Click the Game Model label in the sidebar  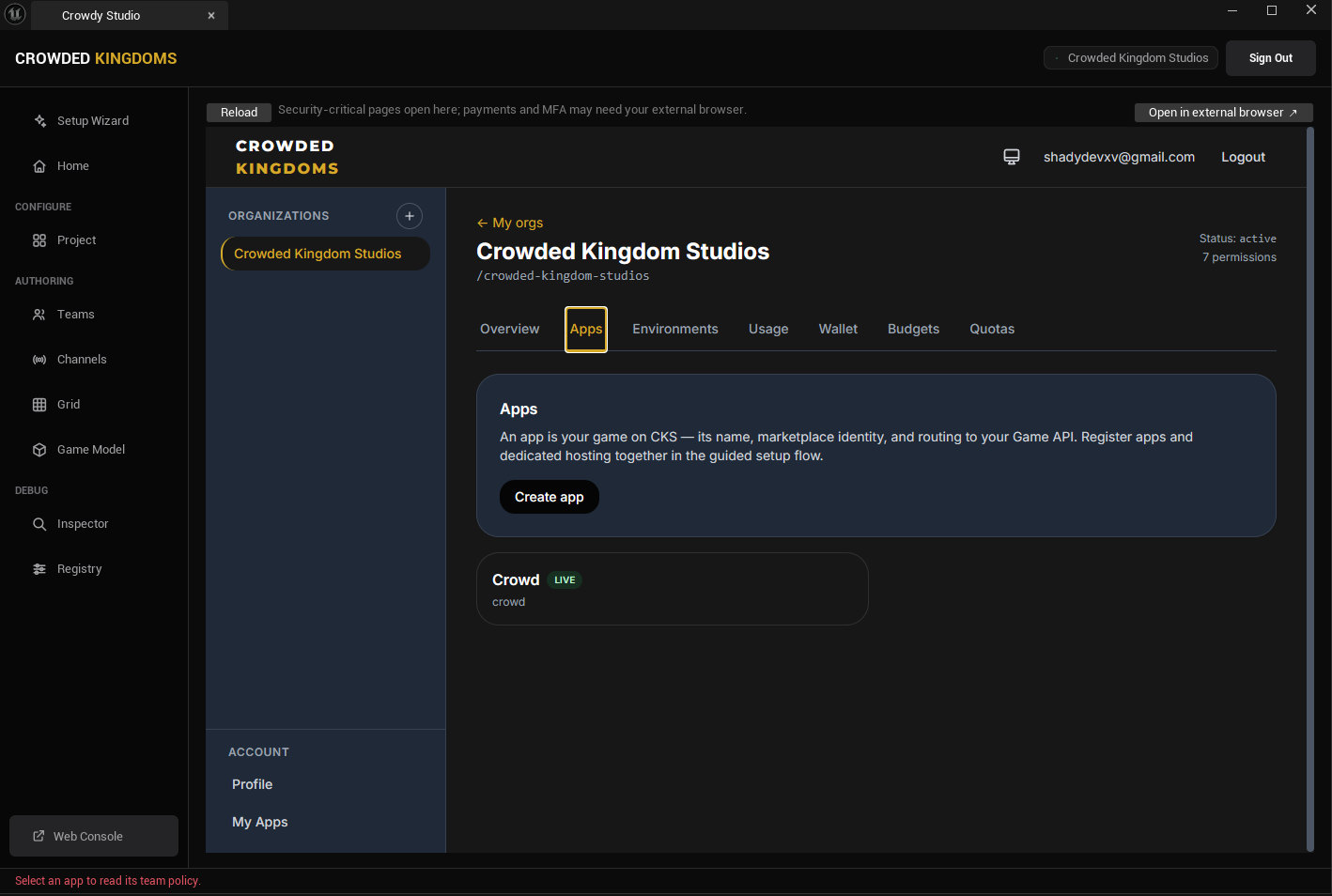(91, 450)
